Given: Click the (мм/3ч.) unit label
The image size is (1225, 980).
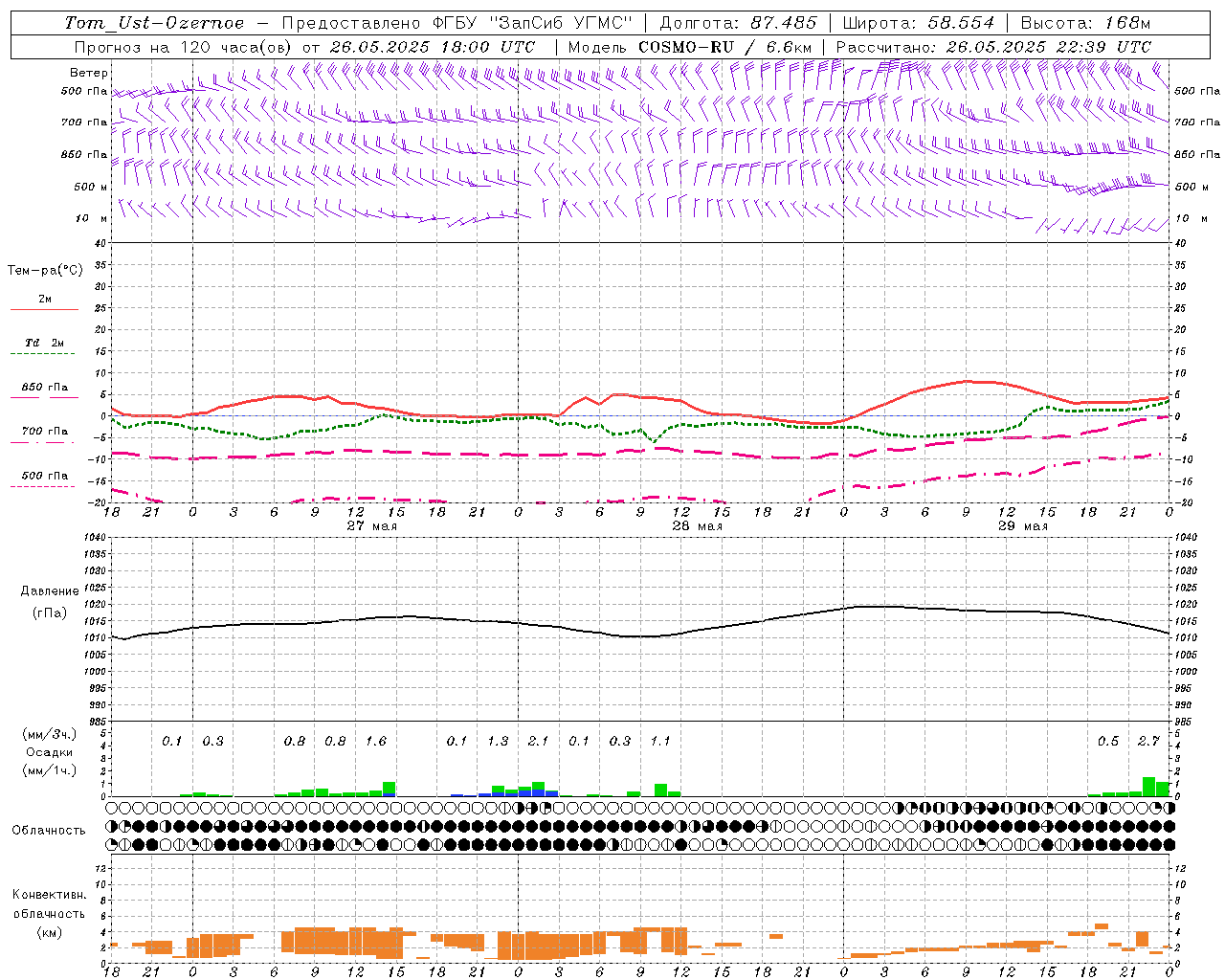Looking at the screenshot, I should [x=49, y=734].
